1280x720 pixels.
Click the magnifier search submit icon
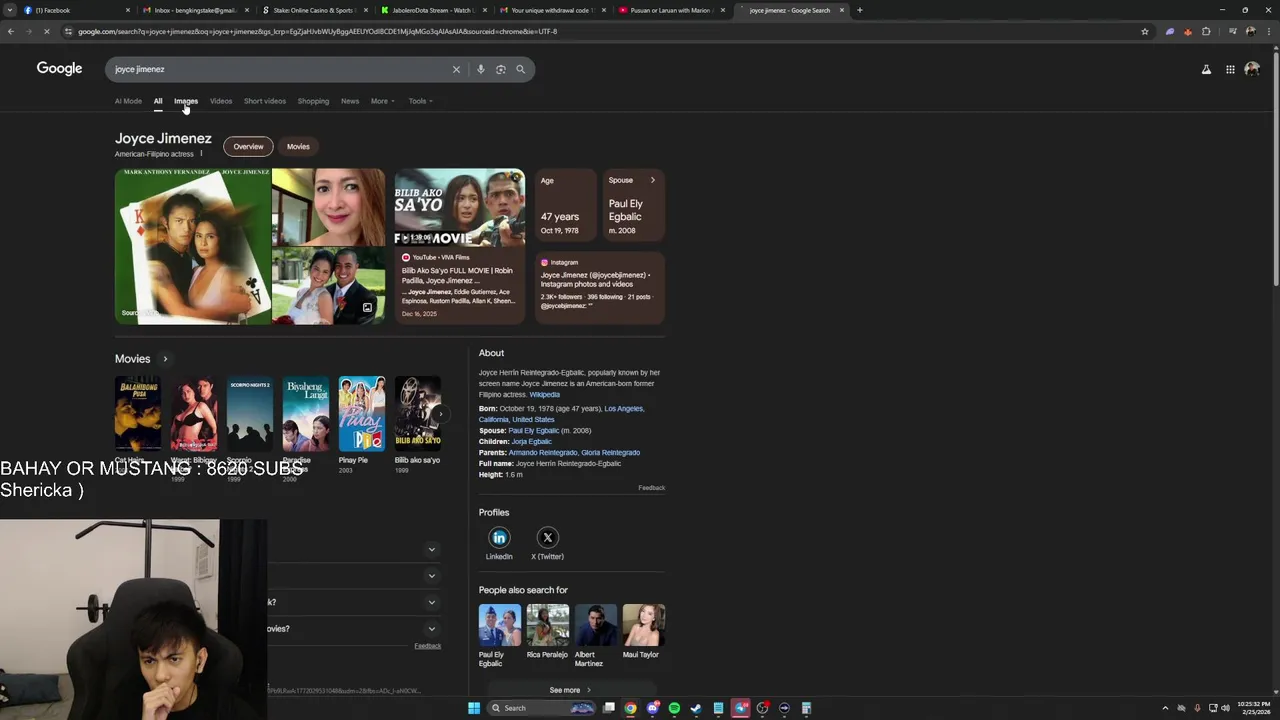point(520,69)
